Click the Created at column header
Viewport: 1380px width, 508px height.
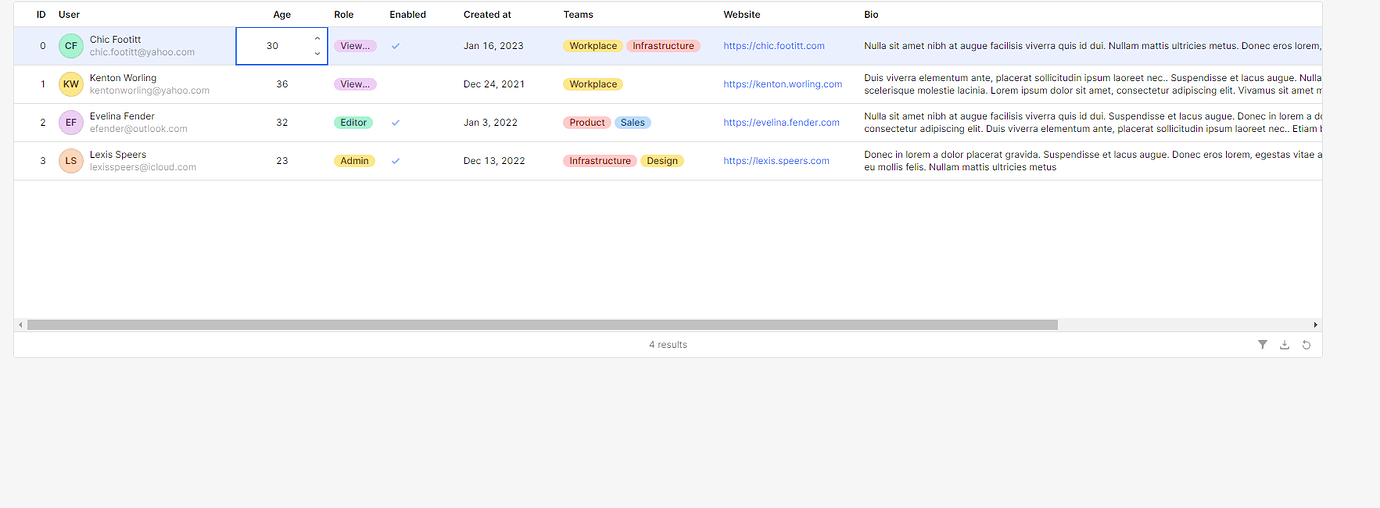[x=487, y=15]
